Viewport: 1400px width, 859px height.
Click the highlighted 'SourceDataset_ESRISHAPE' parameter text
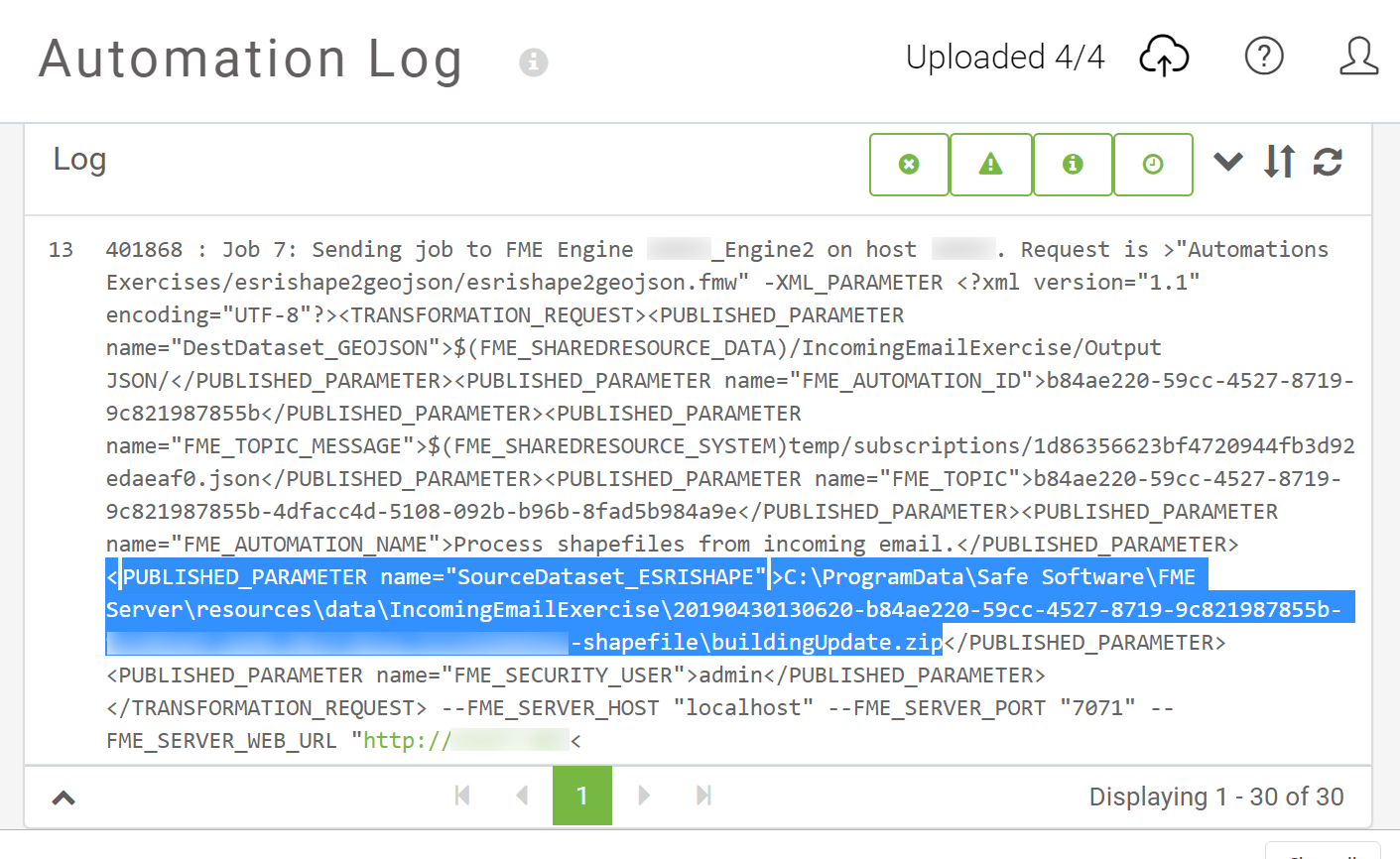605,577
